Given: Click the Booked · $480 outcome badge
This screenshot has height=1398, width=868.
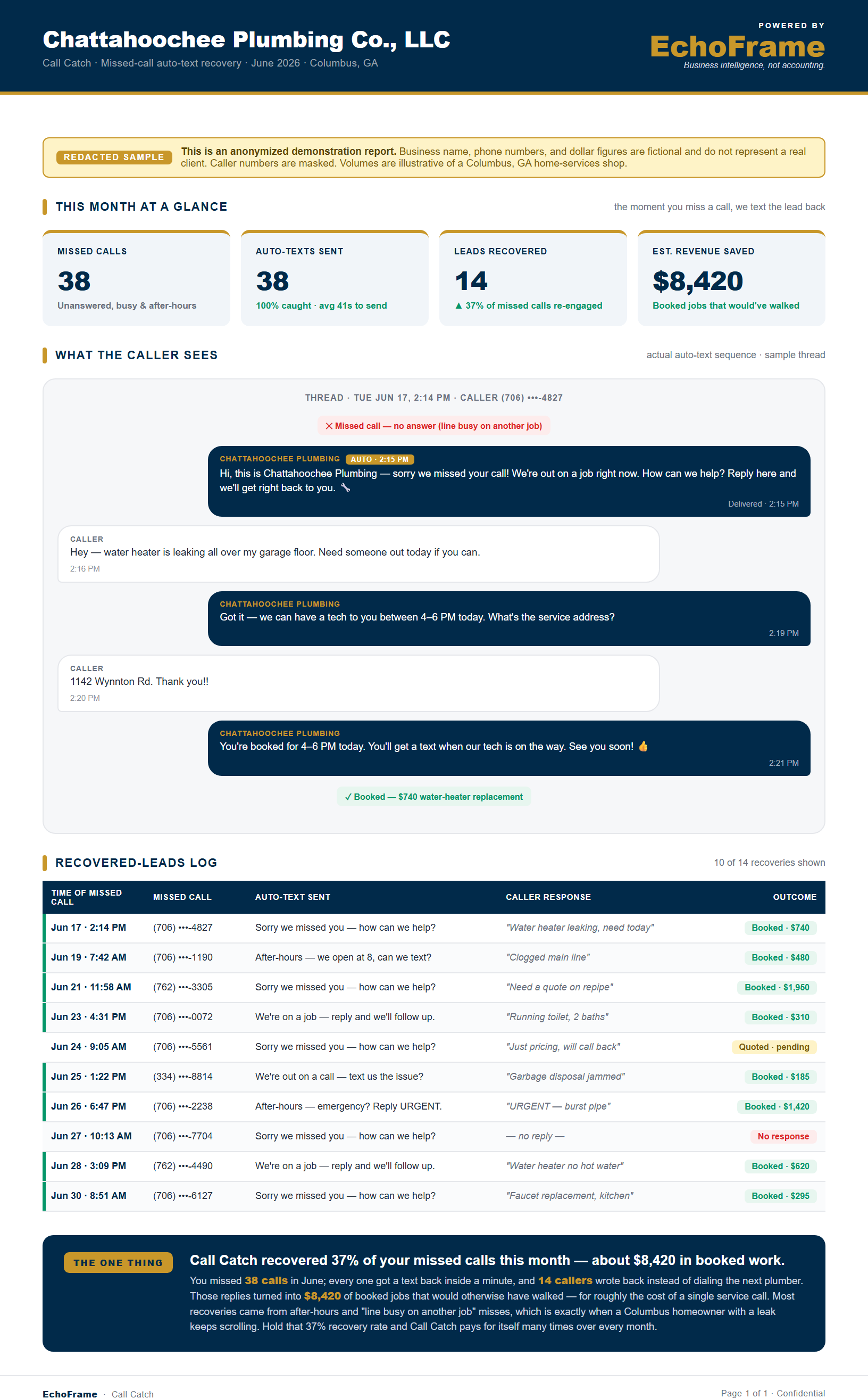Looking at the screenshot, I should click(780, 957).
